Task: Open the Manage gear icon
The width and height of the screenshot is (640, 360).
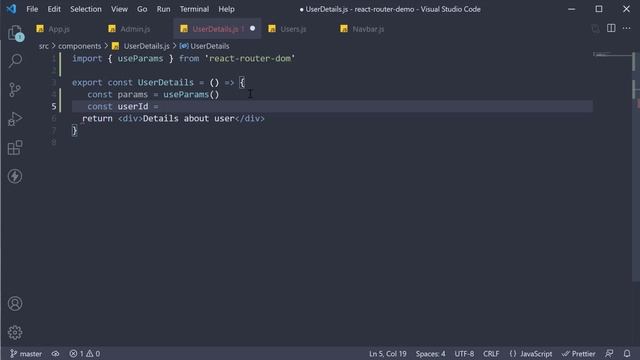Action: [x=15, y=333]
